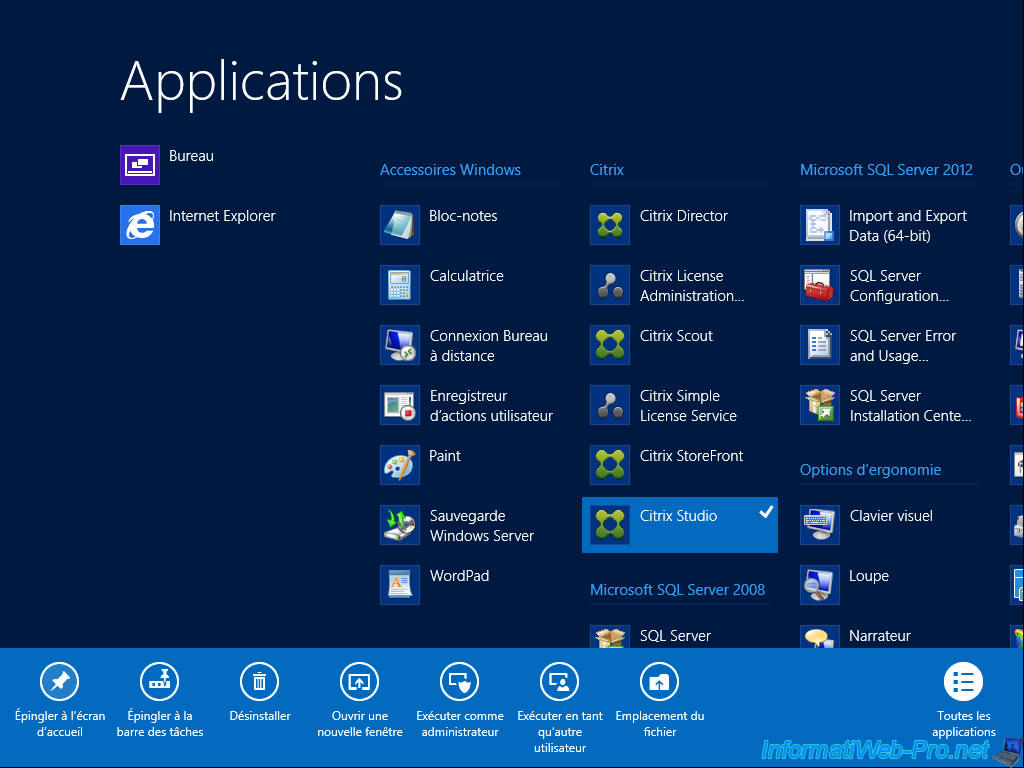Click the Narrateur label text

tap(880, 636)
